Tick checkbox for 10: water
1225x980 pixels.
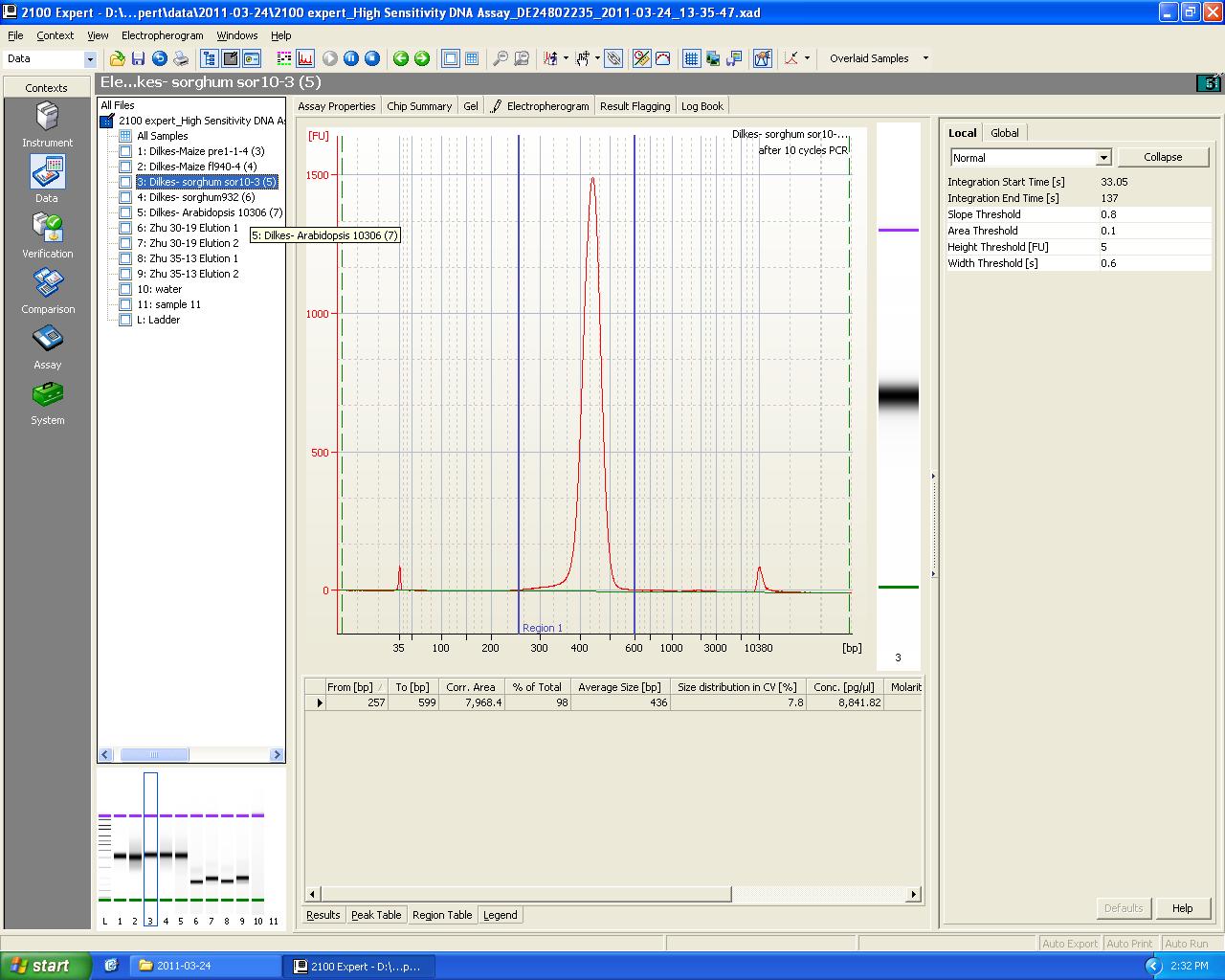(x=125, y=289)
